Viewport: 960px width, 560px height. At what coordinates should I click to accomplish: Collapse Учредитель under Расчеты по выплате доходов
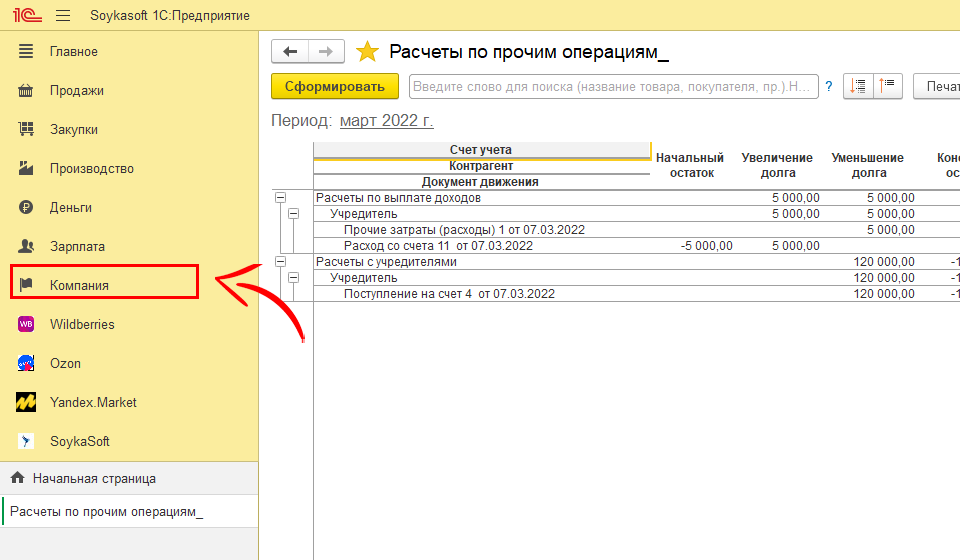293,214
